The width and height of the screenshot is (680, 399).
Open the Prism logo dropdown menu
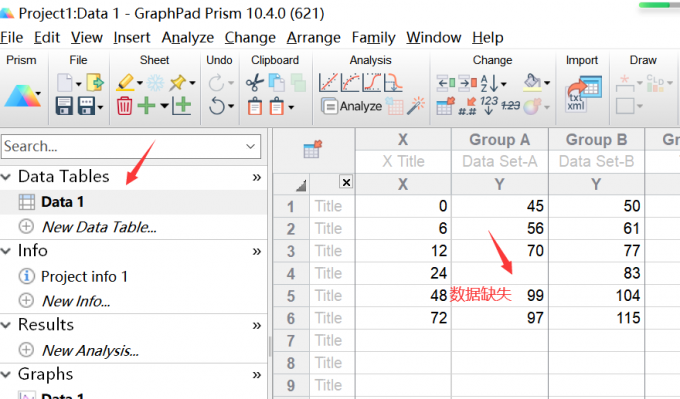pos(38,93)
